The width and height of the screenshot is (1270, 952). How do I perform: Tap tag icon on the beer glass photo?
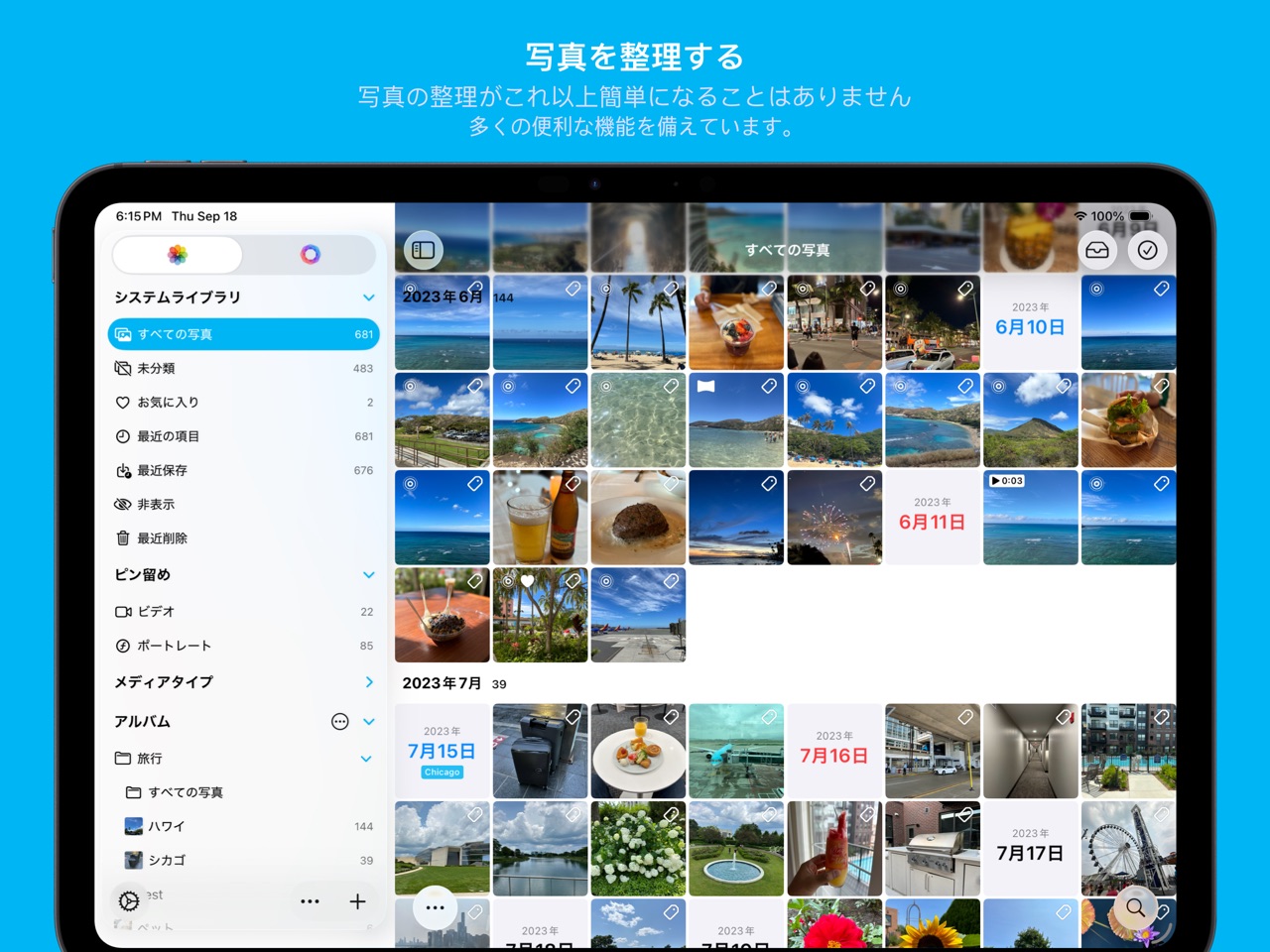click(572, 483)
